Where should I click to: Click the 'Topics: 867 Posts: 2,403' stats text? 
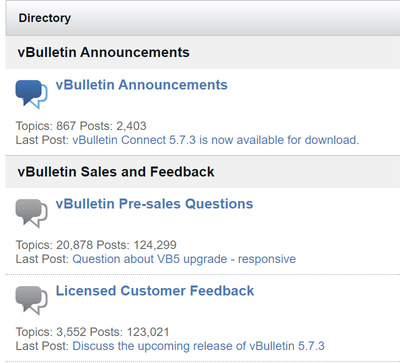[81, 126]
